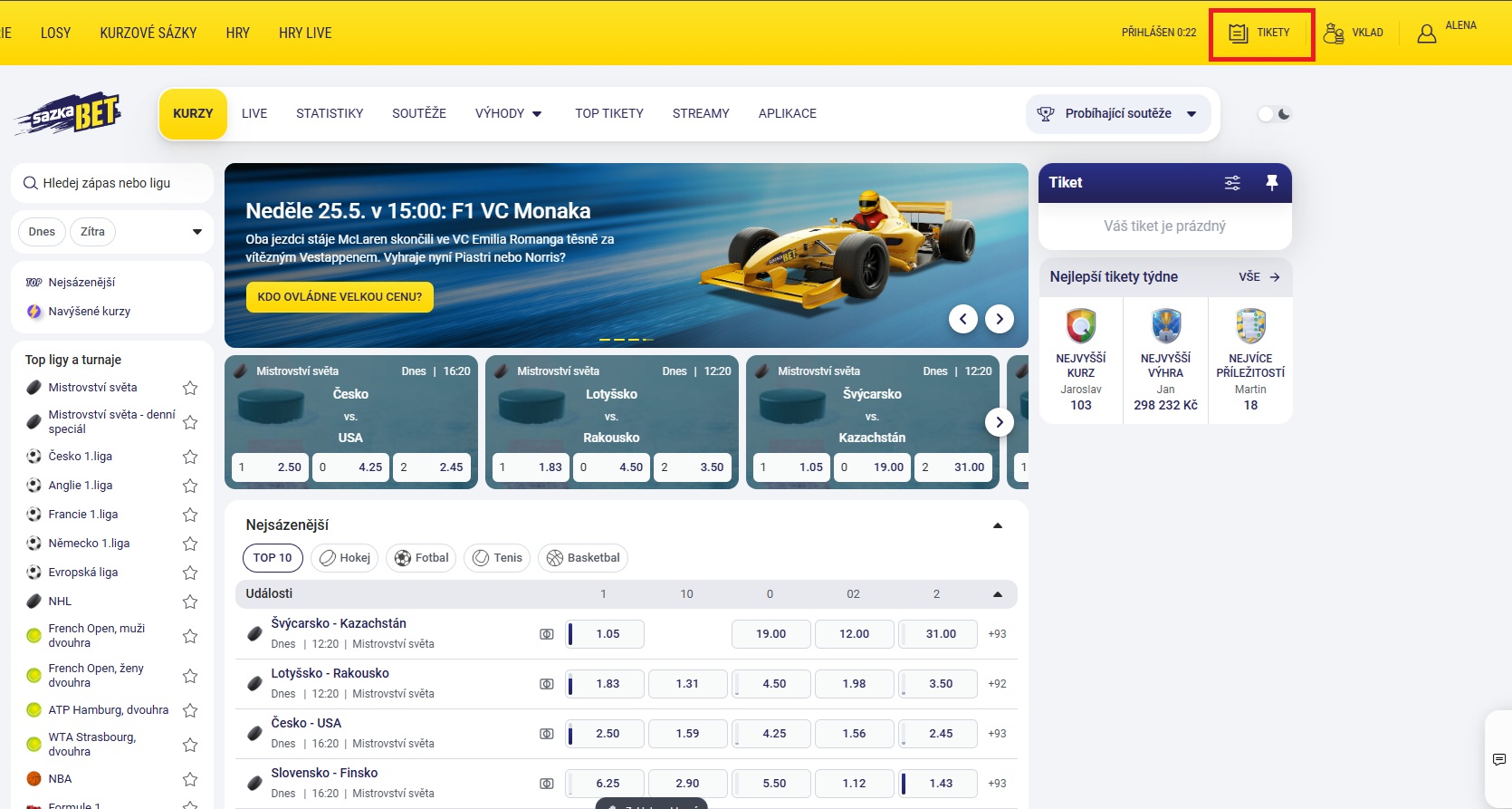Show previous banner slide arrow

[x=963, y=319]
